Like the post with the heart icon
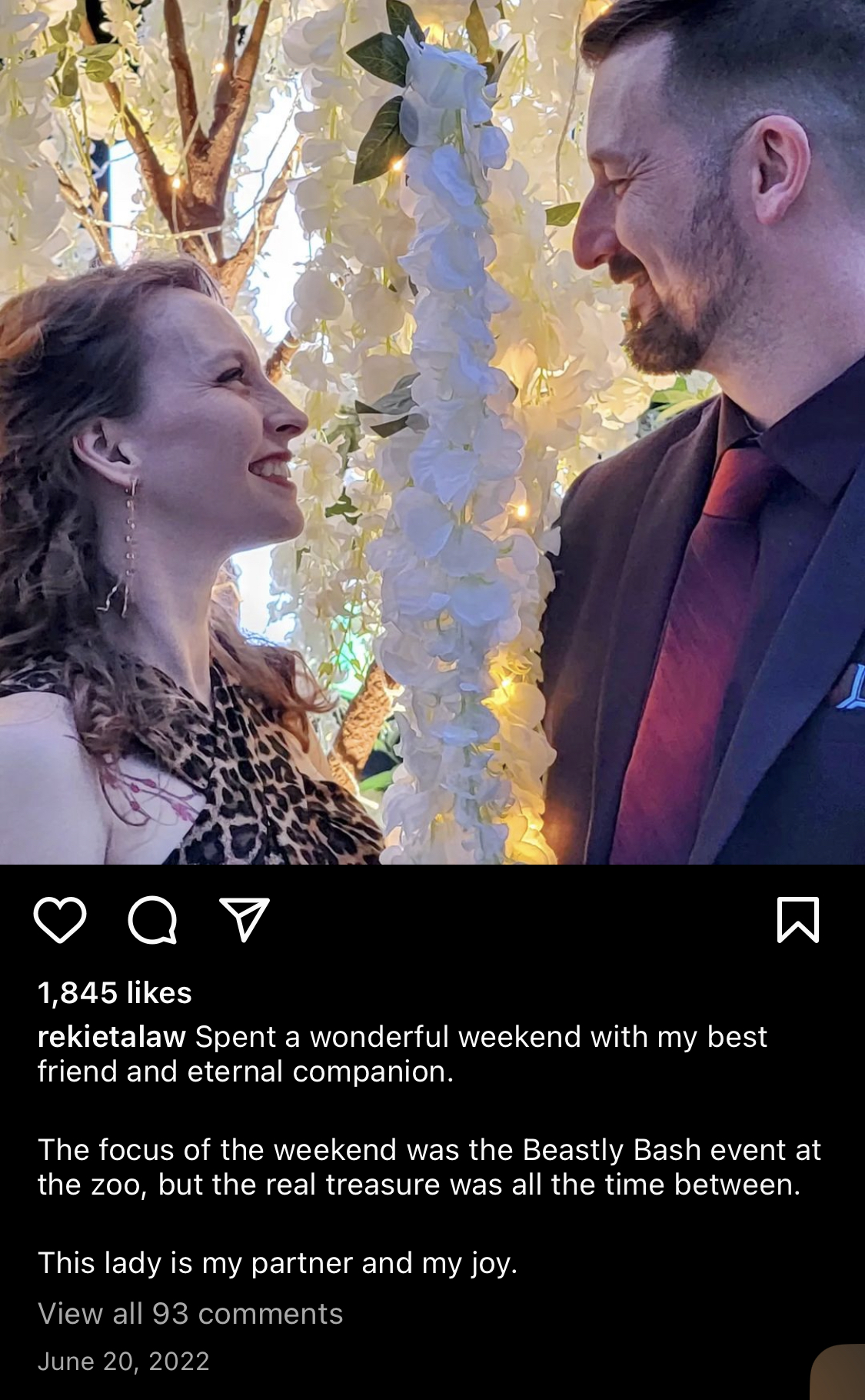 coord(60,919)
